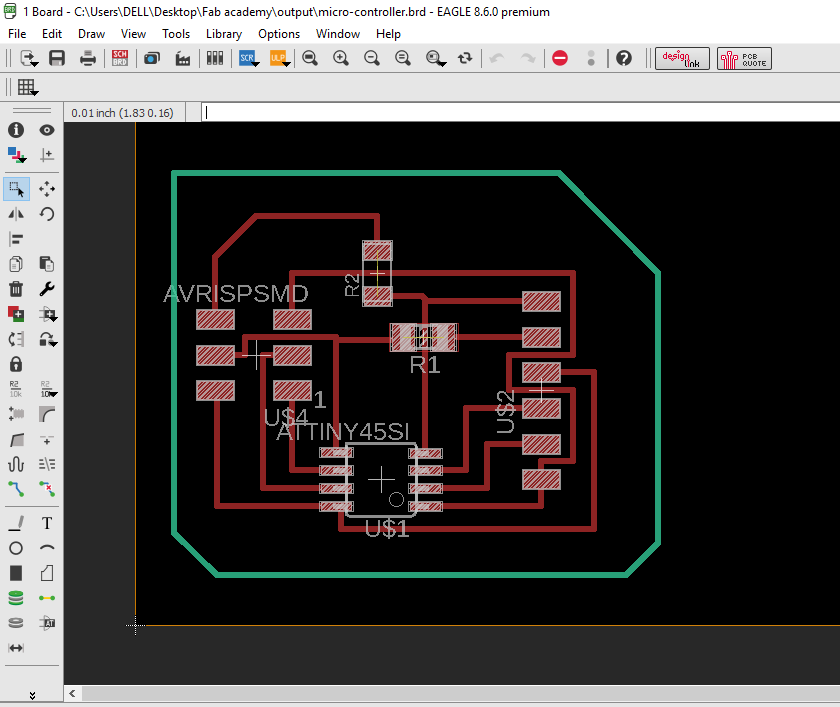
Task: Select the Via tool
Action: tap(16, 598)
